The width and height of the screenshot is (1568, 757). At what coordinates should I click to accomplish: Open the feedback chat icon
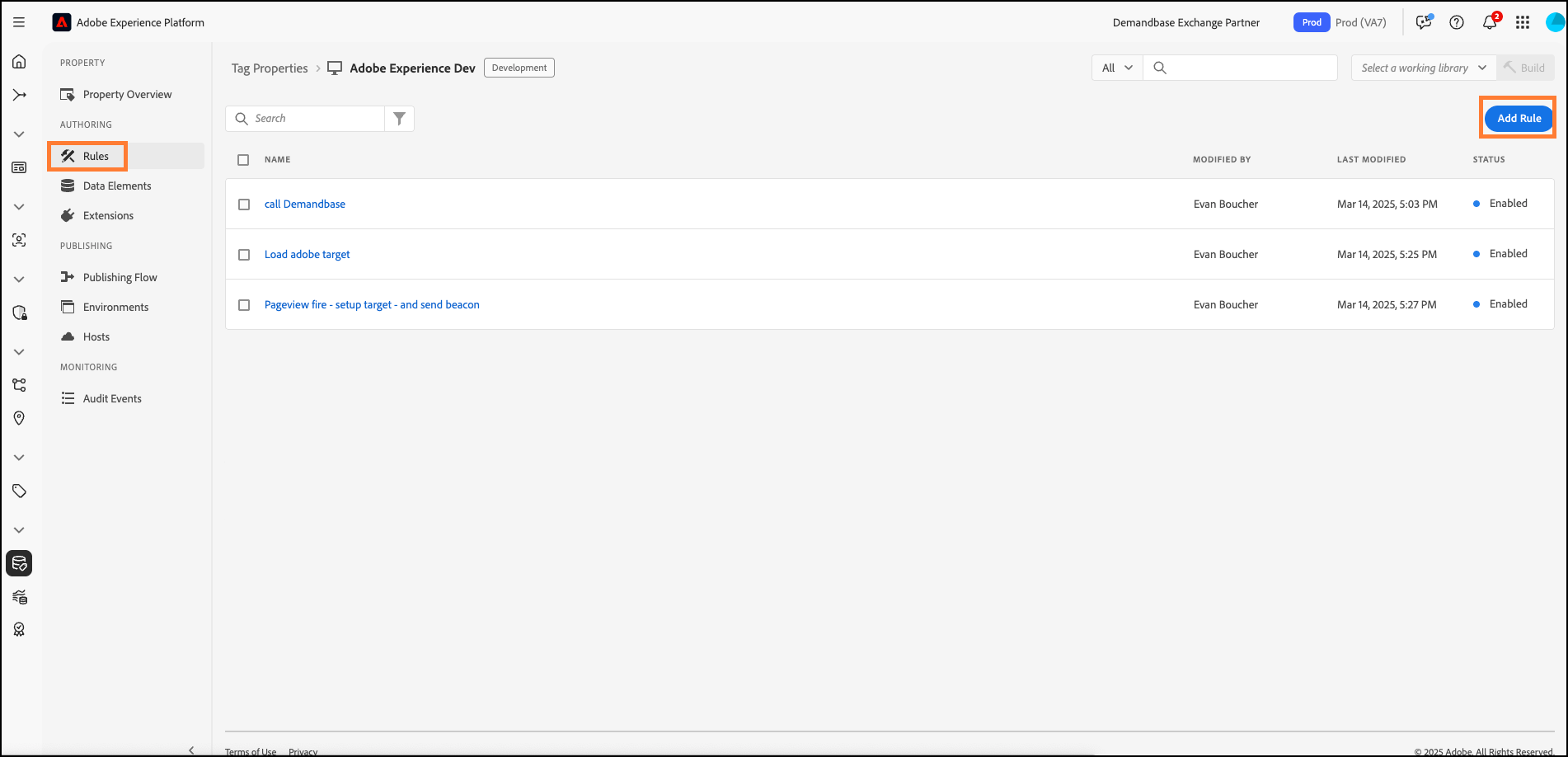point(1424,22)
